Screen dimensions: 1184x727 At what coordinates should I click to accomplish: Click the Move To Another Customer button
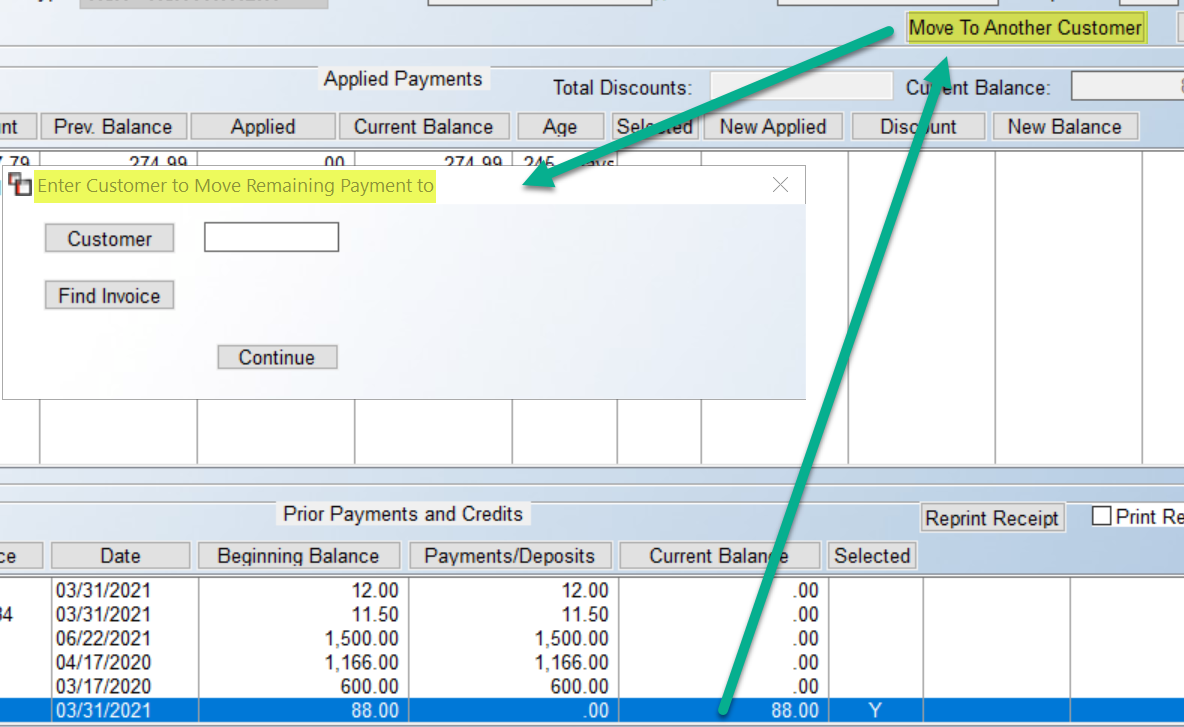pos(1025,27)
